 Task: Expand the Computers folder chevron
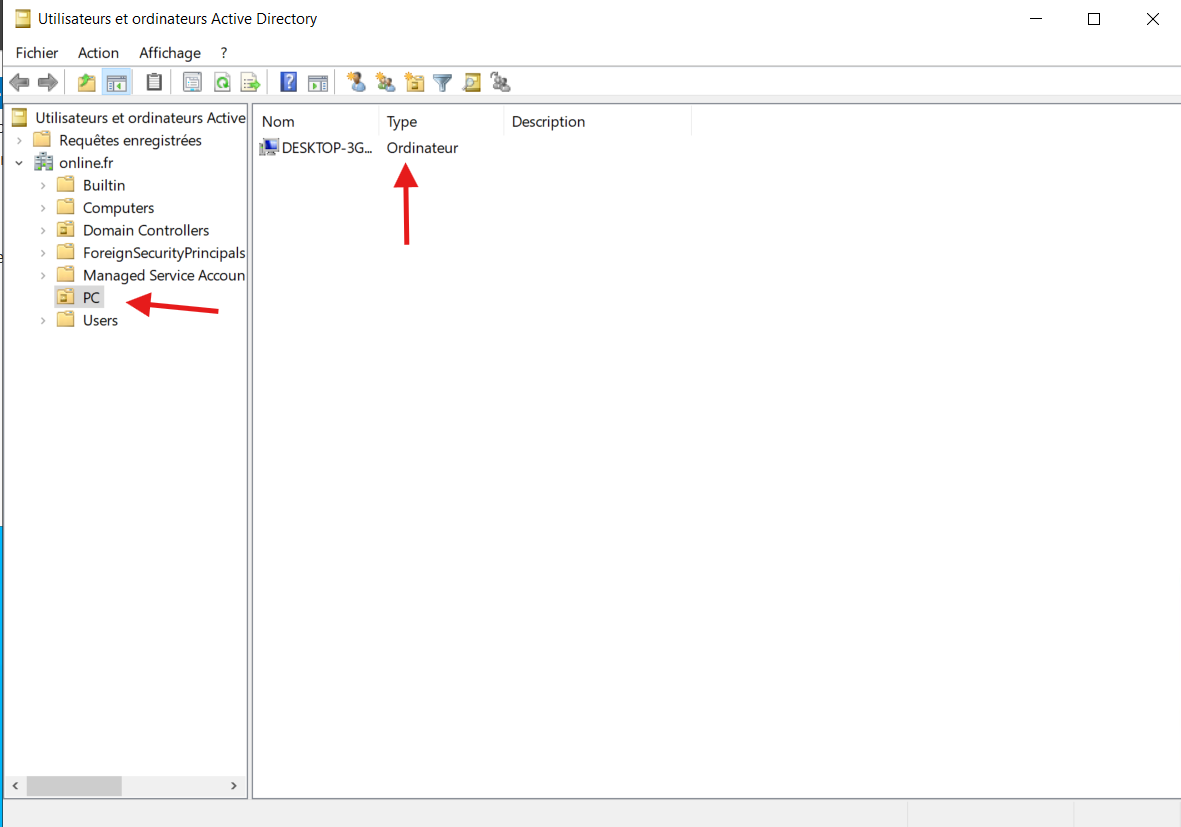[43, 208]
